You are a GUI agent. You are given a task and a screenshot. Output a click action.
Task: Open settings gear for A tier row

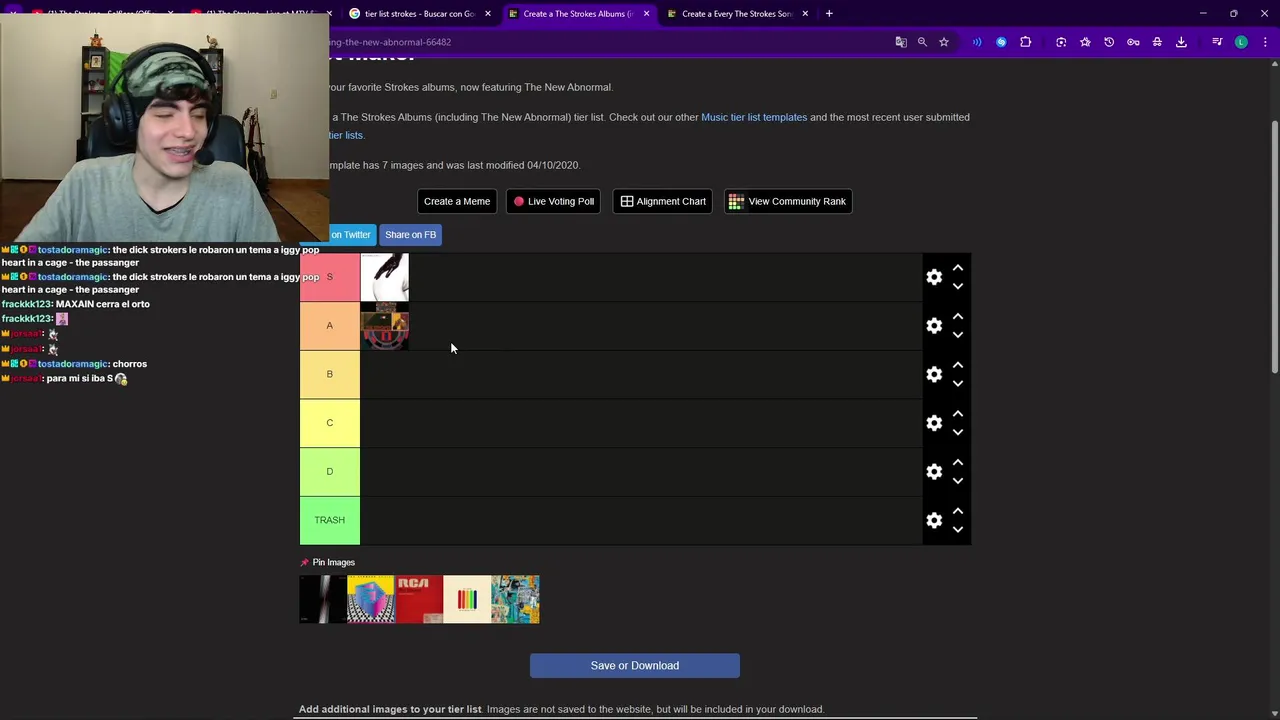click(934, 326)
